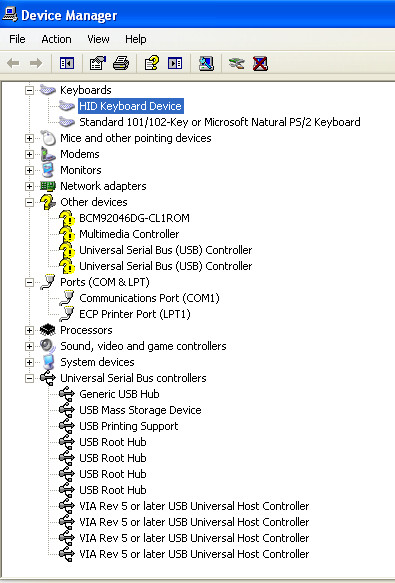Viewport: 395px width, 583px height.
Task: Click the Universal Serial Bus controllers icon
Action: click(48, 378)
